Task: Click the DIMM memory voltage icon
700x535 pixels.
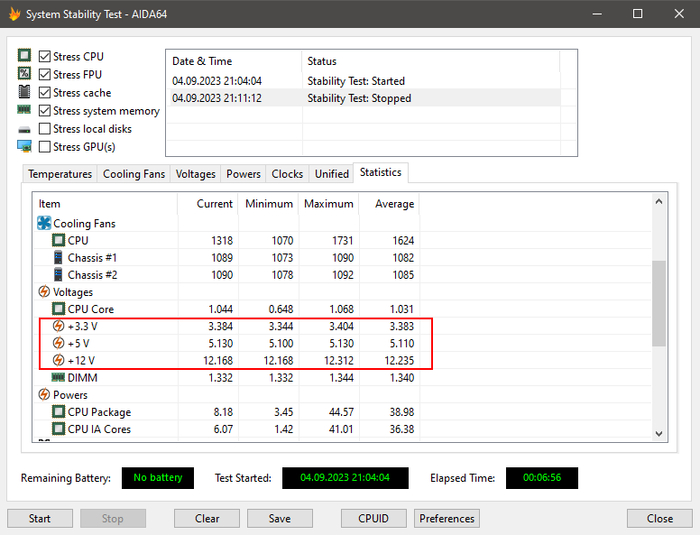Action: (58, 377)
